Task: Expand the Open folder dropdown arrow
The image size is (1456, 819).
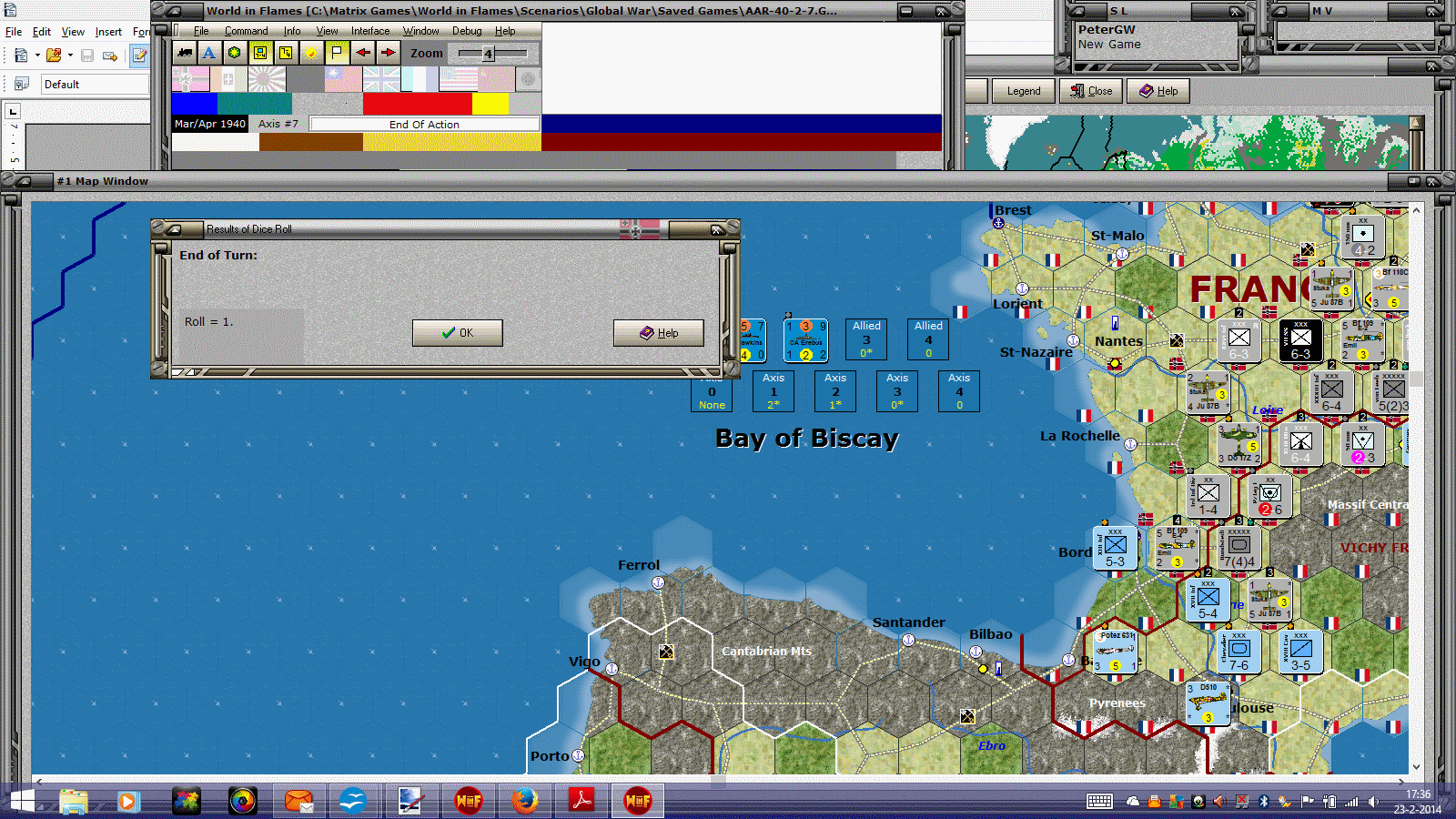Action: [x=70, y=56]
